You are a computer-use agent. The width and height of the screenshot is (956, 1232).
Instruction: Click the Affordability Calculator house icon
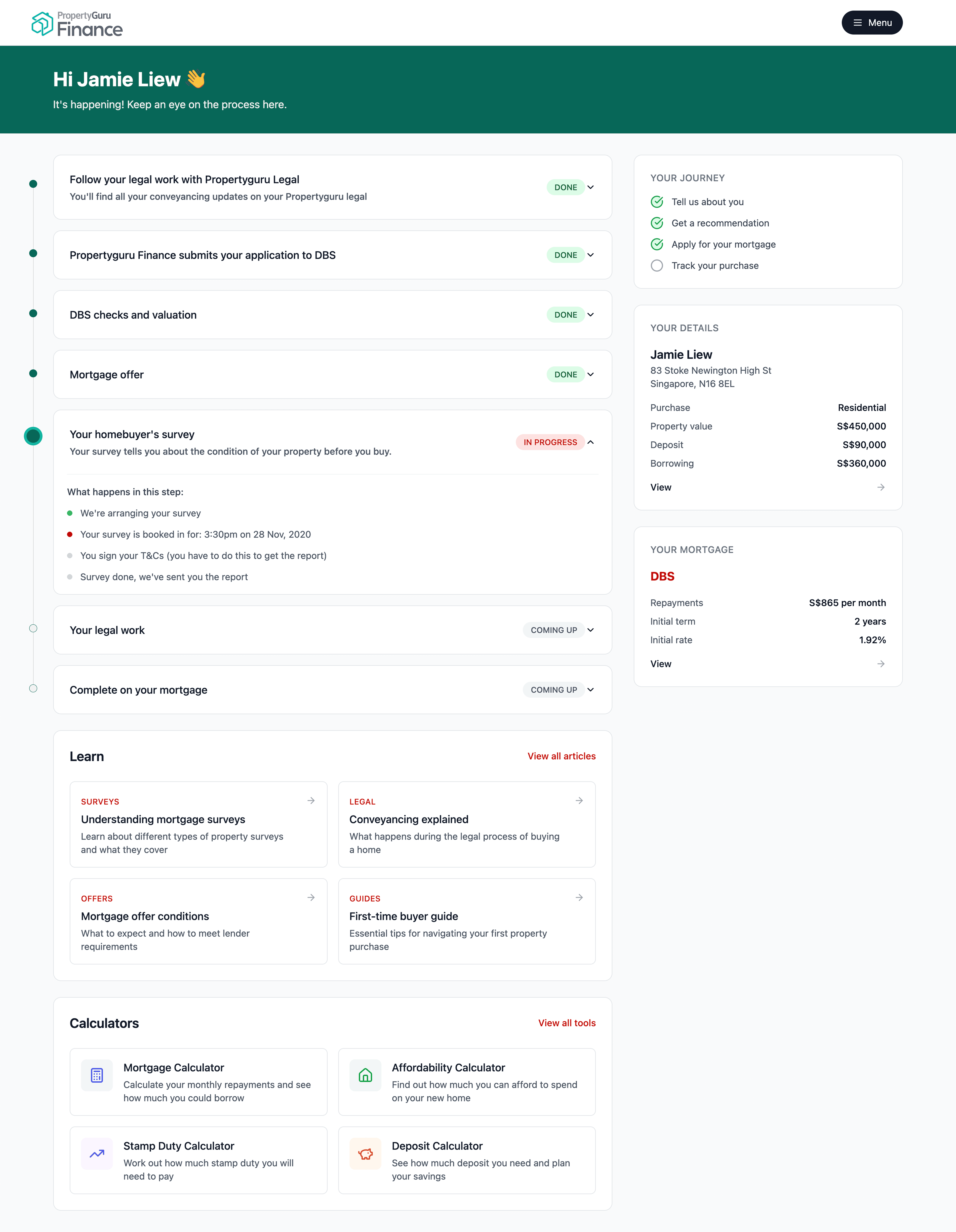coord(365,1075)
